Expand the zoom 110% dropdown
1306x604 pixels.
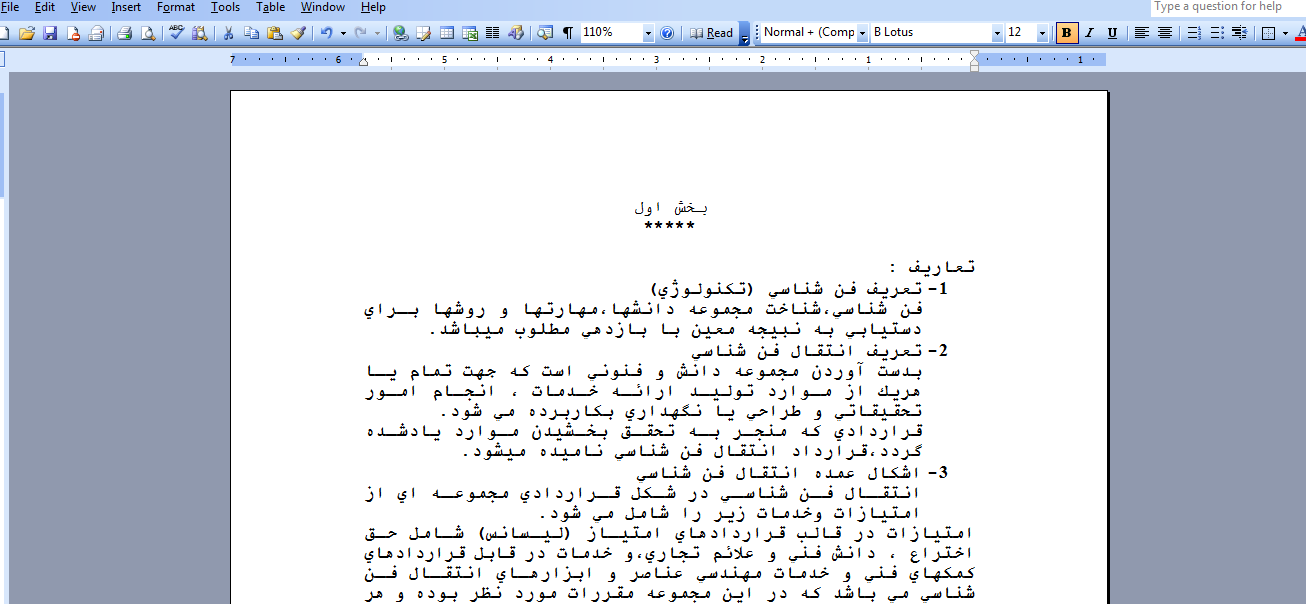(x=648, y=33)
